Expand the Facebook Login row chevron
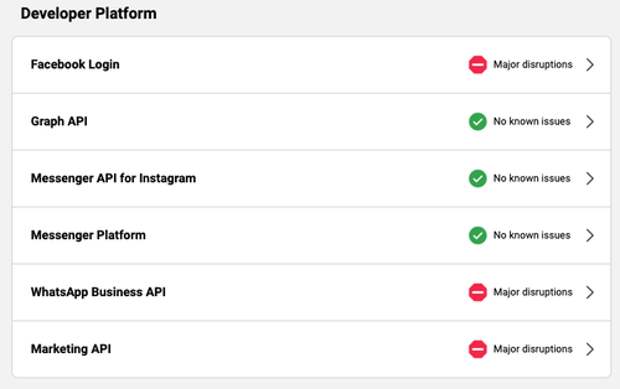The height and width of the screenshot is (389, 620). (590, 64)
